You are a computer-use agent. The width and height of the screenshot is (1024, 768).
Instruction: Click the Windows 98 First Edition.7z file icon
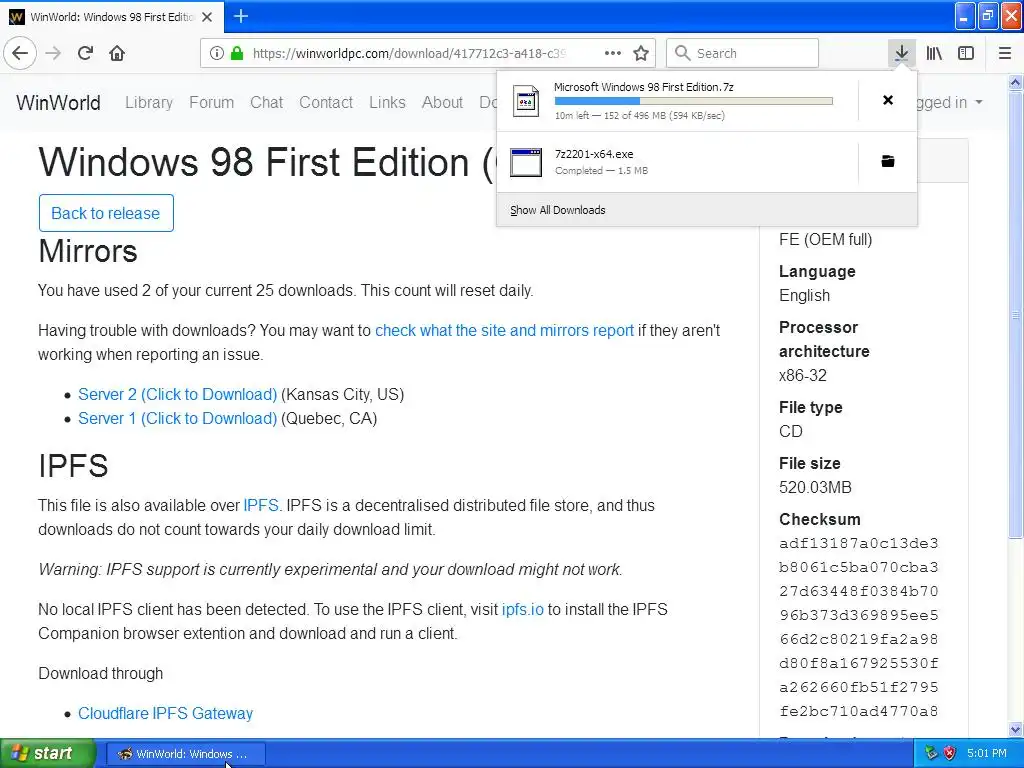[x=526, y=101]
